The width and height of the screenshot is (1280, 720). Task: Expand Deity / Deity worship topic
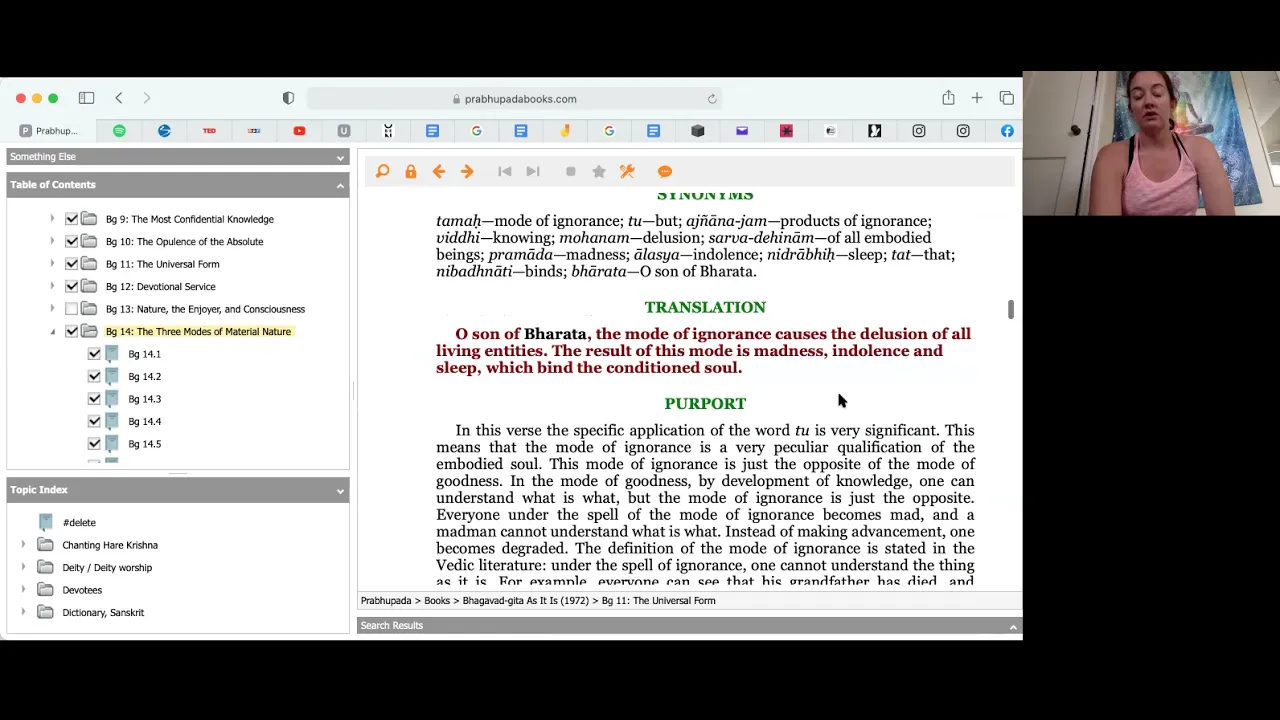tap(23, 567)
